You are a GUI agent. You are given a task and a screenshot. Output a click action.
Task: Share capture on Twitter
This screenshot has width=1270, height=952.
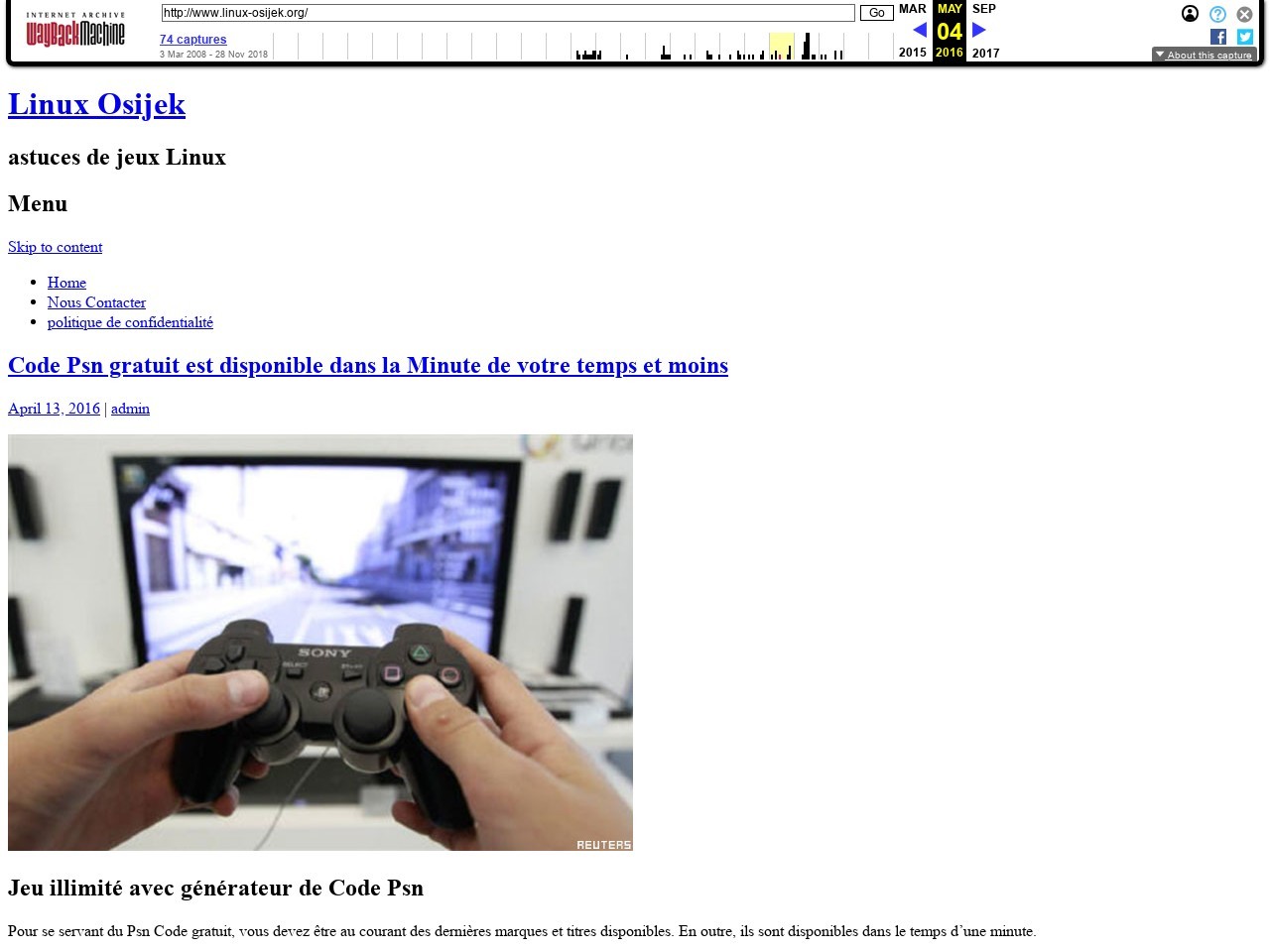click(x=1244, y=37)
